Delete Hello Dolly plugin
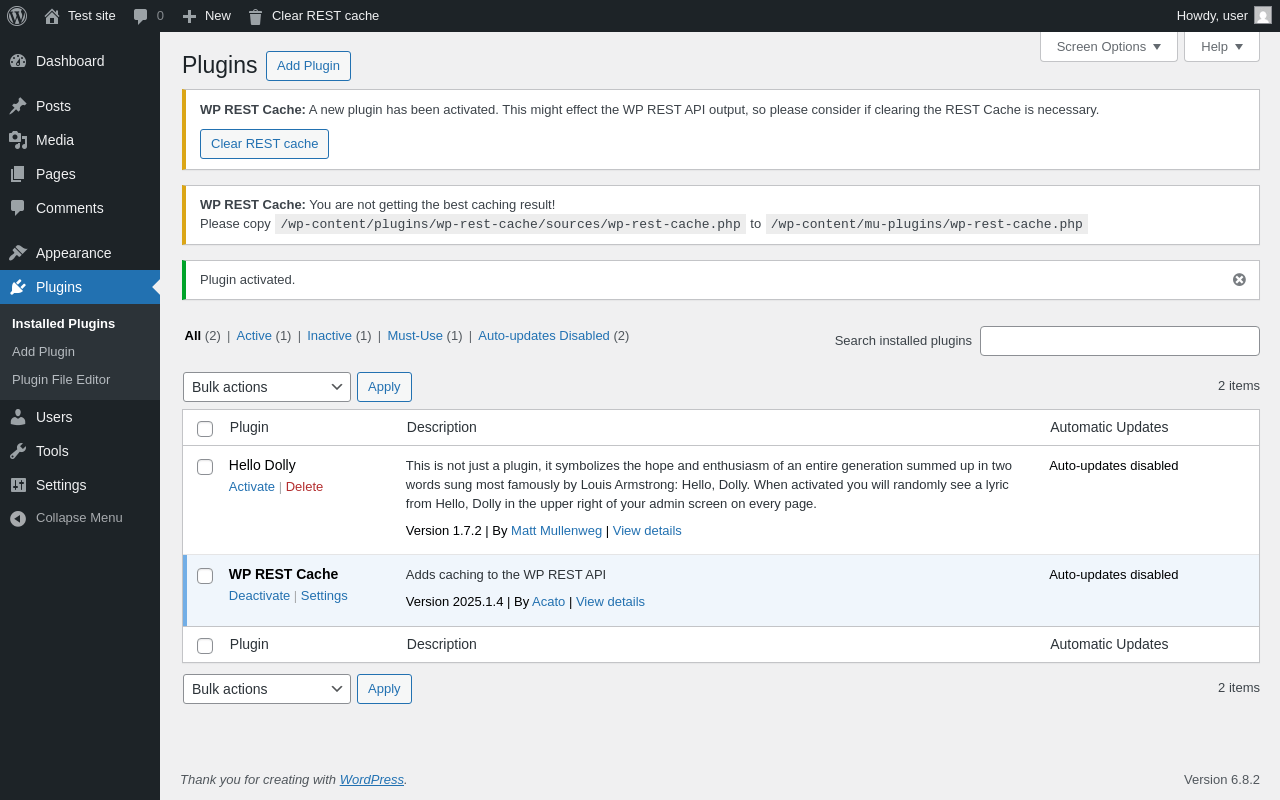 click(304, 487)
